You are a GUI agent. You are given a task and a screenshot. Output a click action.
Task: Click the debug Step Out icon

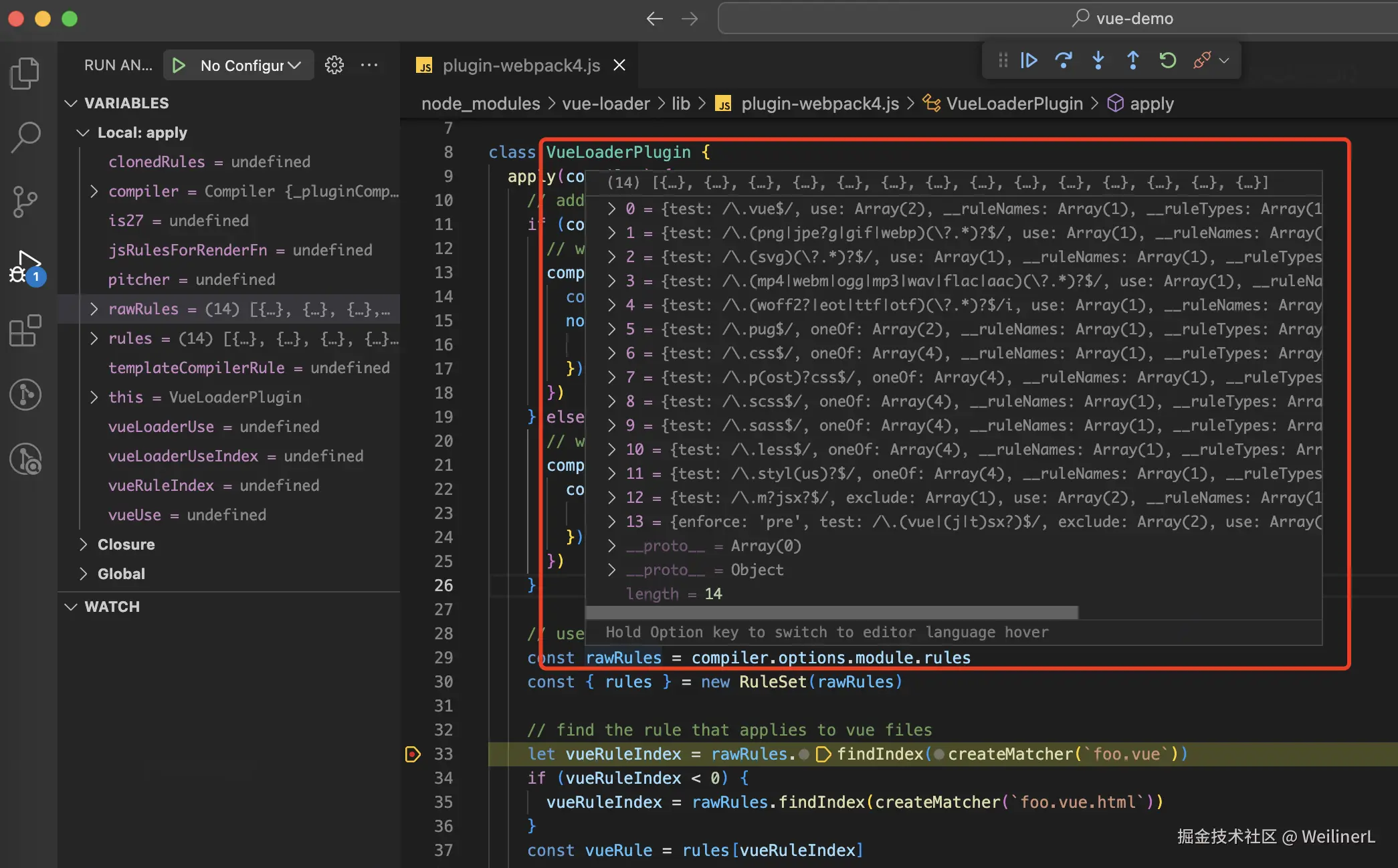click(1133, 61)
